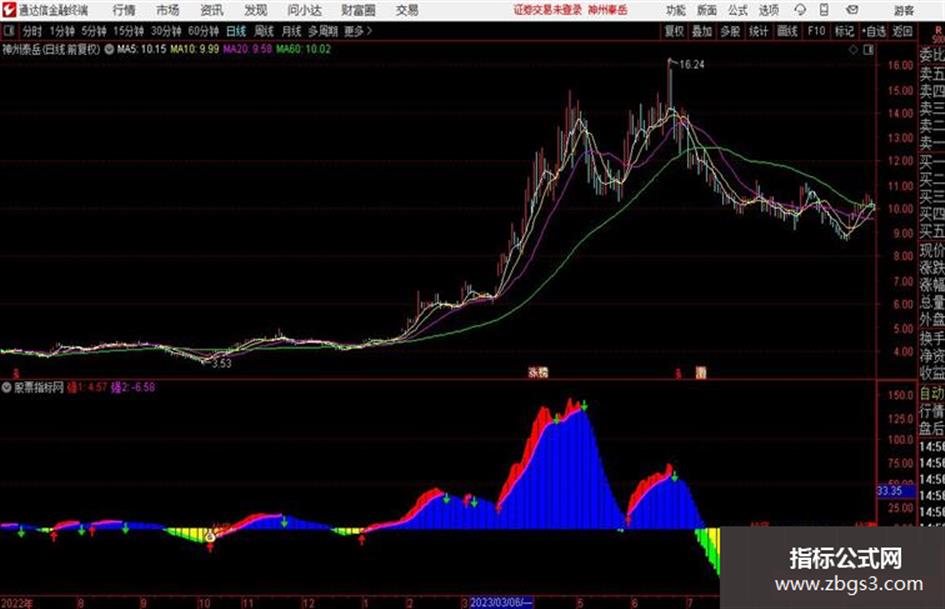Click the money bag icon on indicator
The width and height of the screenshot is (945, 609).
tap(210, 536)
